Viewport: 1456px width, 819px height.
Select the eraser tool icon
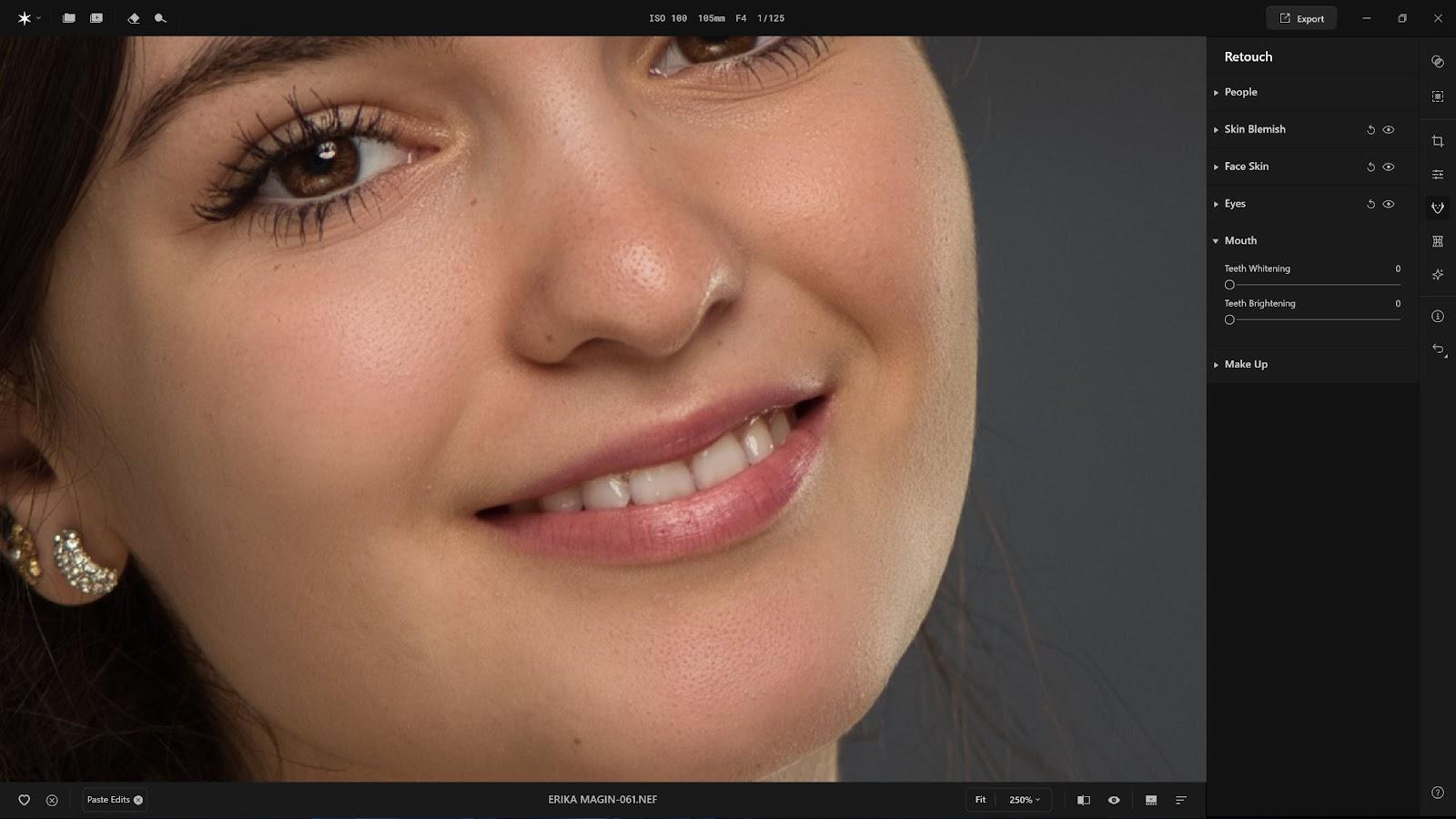coord(134,18)
